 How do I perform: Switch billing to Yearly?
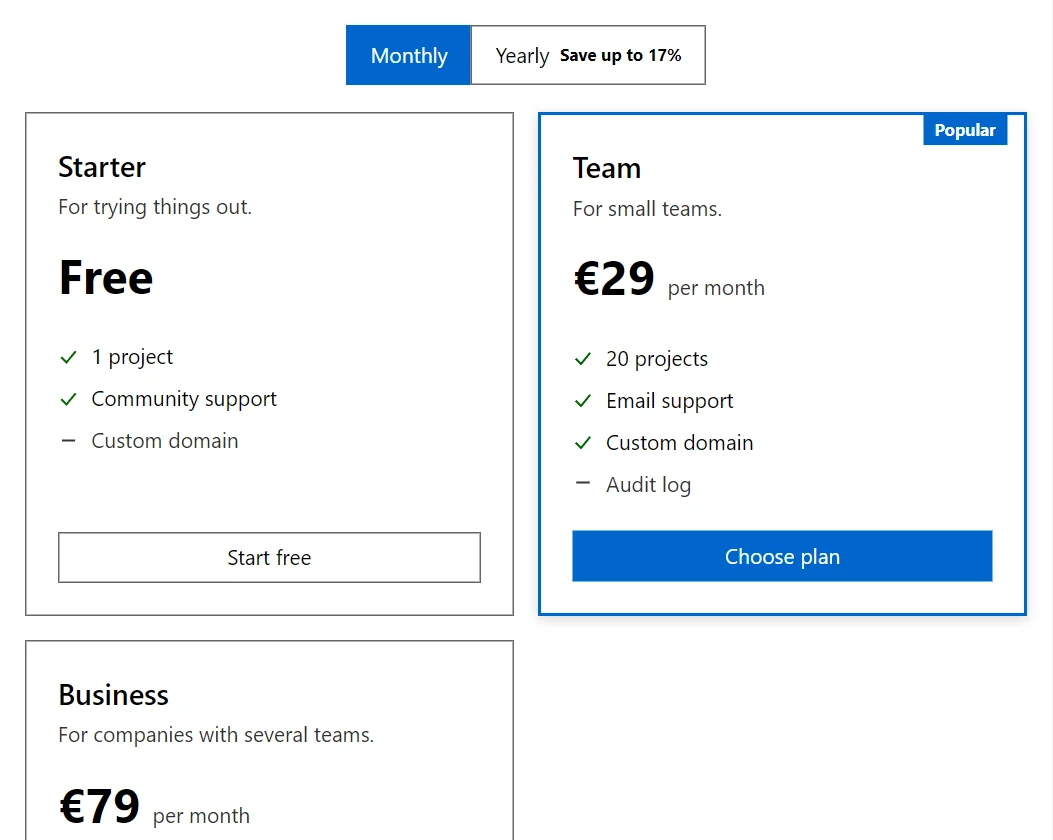(588, 55)
